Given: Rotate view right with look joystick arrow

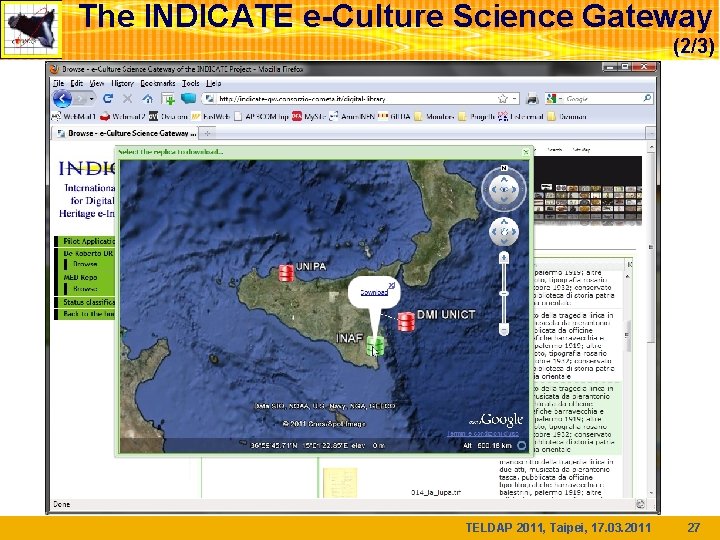Looking at the screenshot, I should [514, 189].
